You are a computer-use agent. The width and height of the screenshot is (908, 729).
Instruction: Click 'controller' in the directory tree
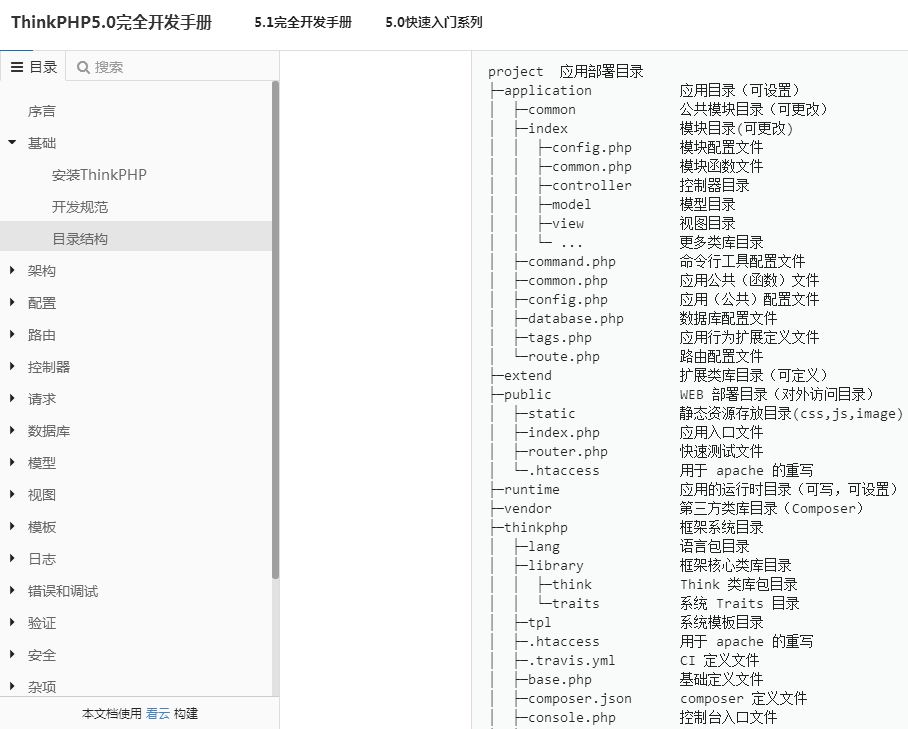coord(591,186)
